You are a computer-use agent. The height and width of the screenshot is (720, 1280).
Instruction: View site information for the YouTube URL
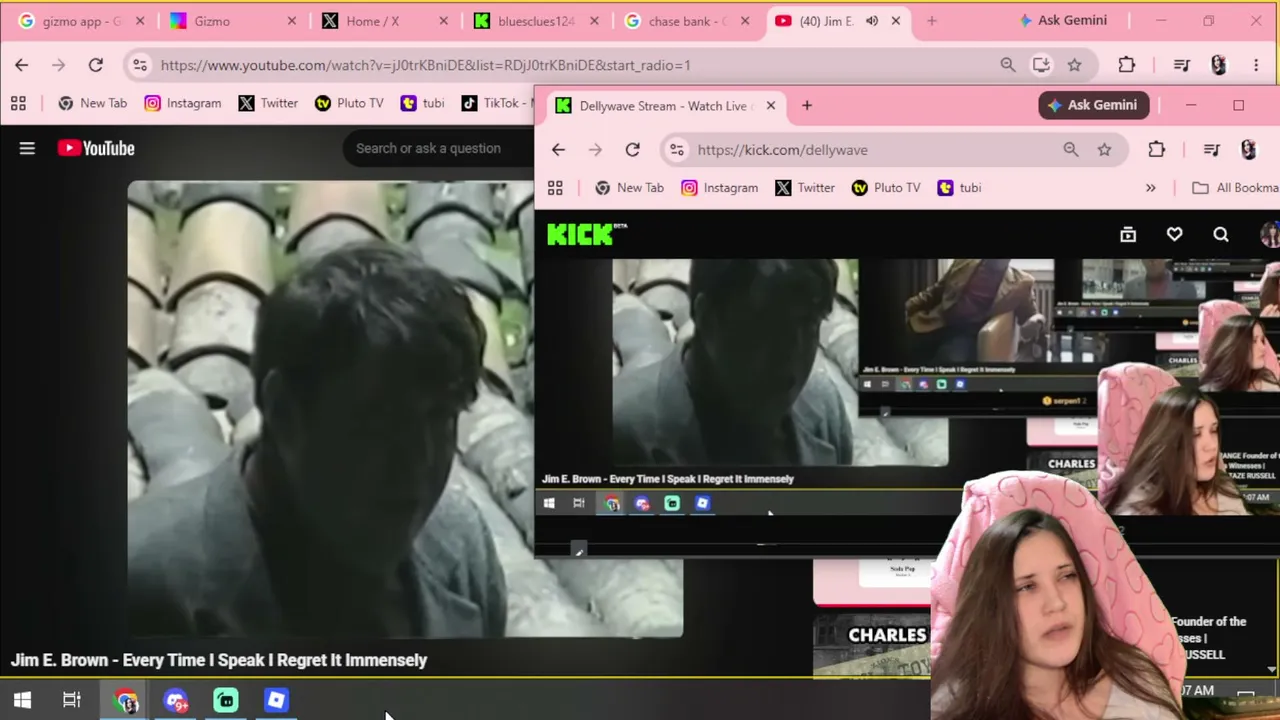coord(140,65)
